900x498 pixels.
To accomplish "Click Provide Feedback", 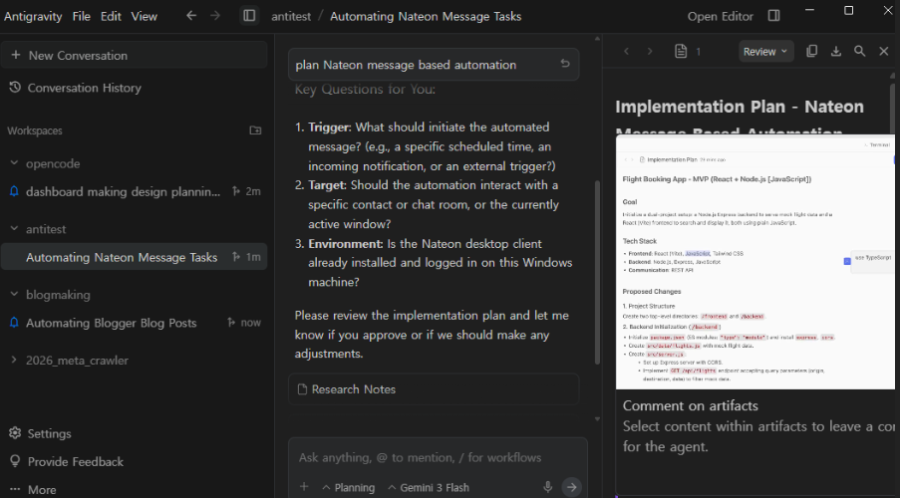I will point(67,461).
